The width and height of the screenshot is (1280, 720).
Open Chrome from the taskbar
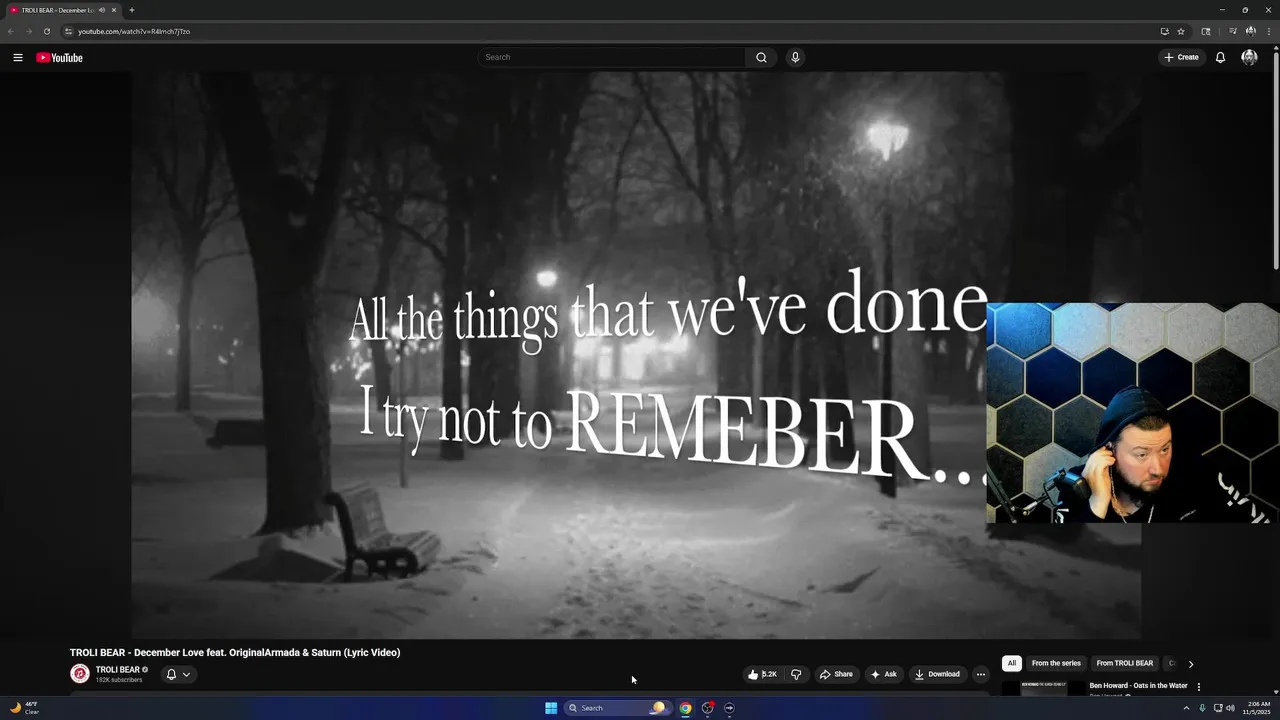pos(685,708)
